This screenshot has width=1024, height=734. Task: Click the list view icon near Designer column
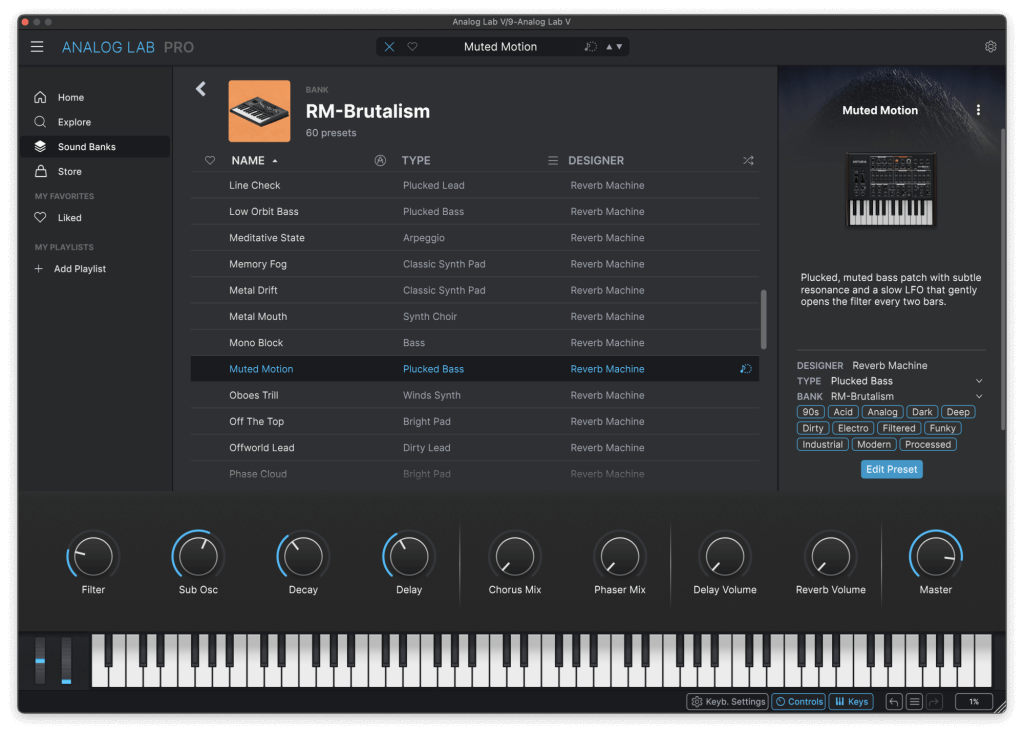[552, 160]
